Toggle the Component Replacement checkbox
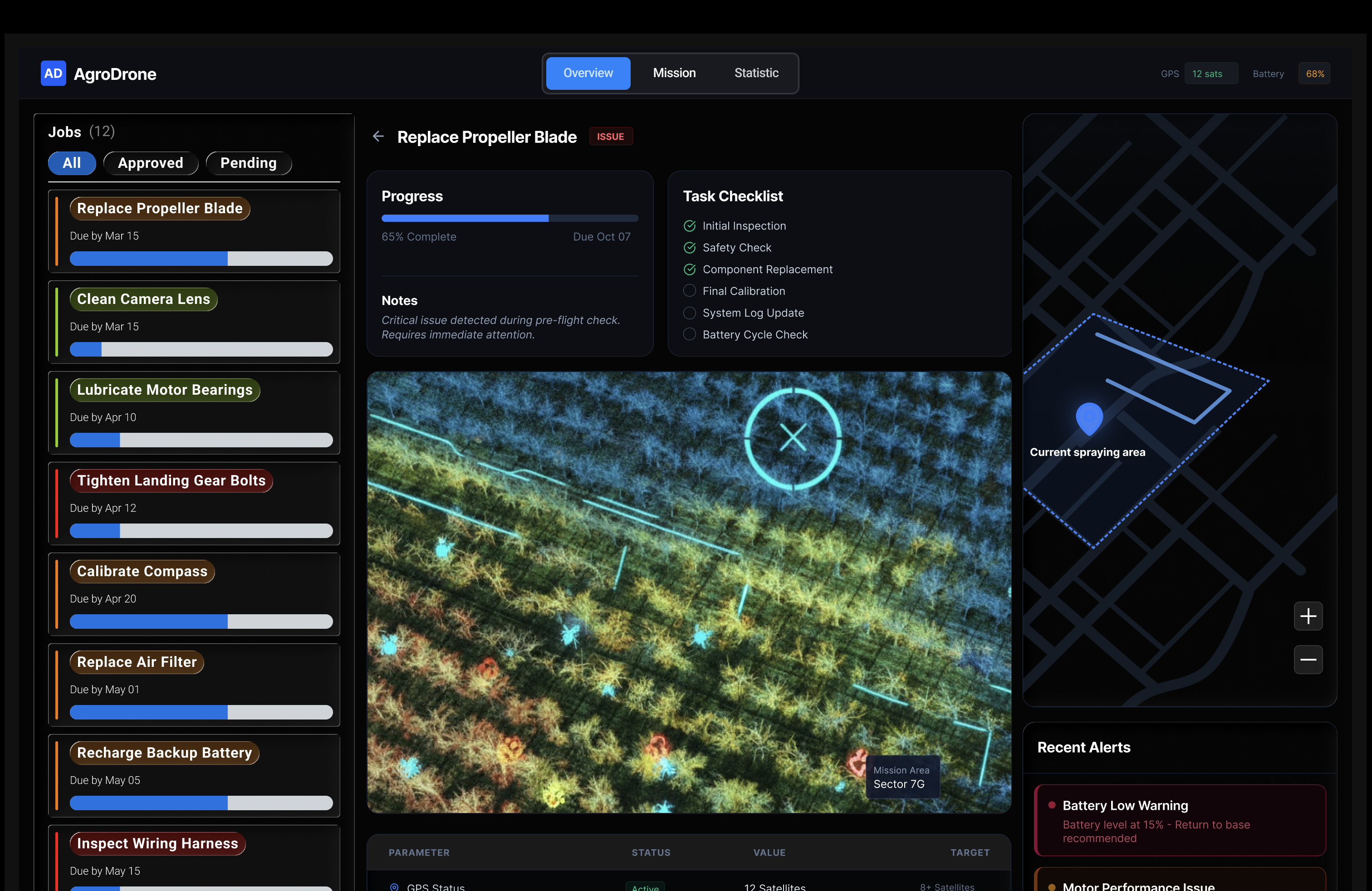The height and width of the screenshot is (891, 1372). click(x=690, y=269)
